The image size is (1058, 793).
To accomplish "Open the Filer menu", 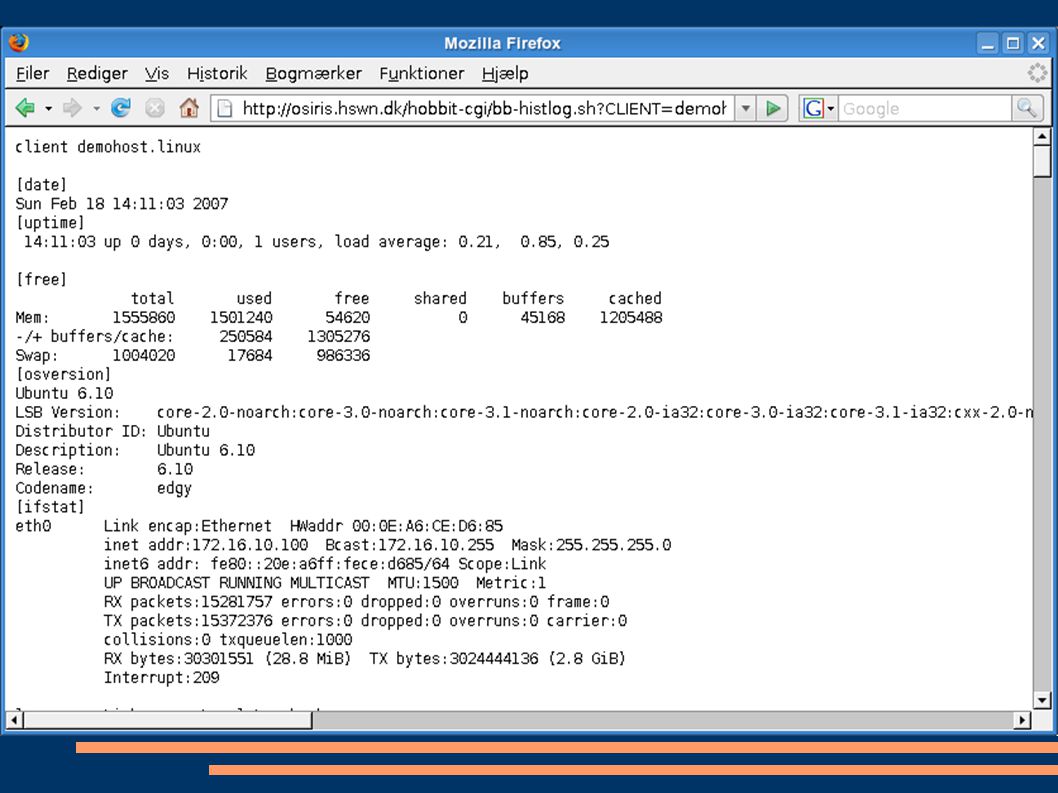I will (32, 74).
